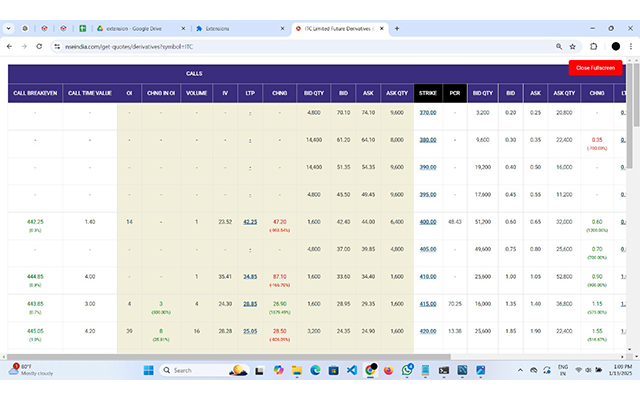640x400 pixels.
Task: Expand the tab search dropdown
Action: 9,29
